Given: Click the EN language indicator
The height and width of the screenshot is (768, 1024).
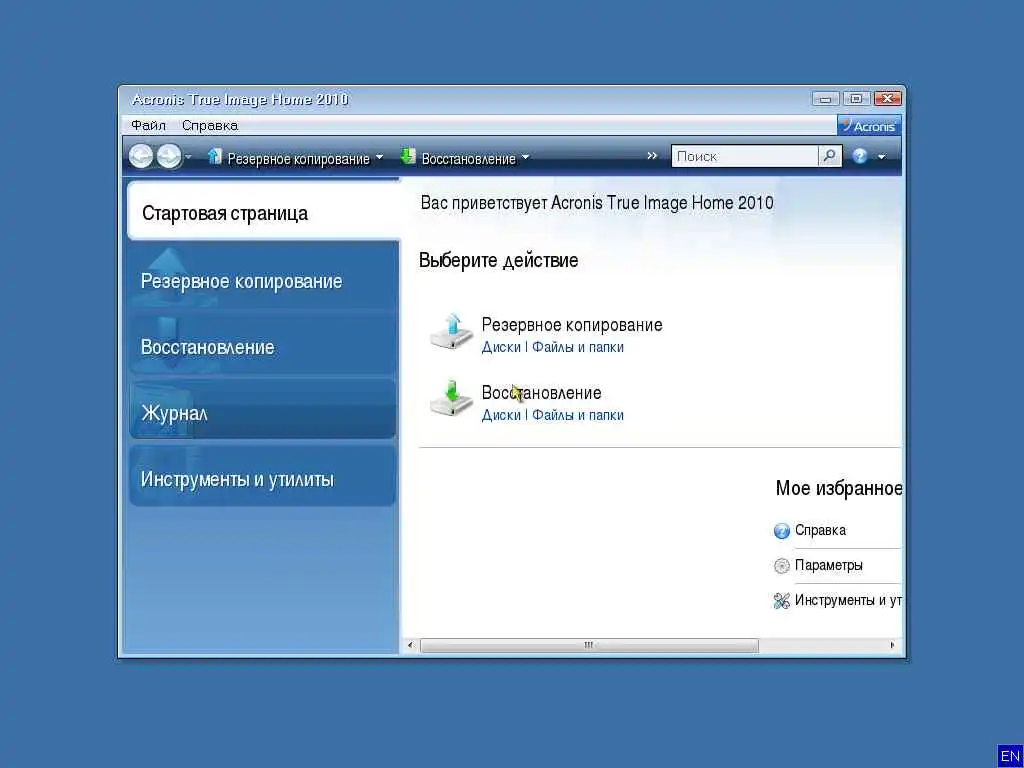Looking at the screenshot, I should click(x=1010, y=756).
